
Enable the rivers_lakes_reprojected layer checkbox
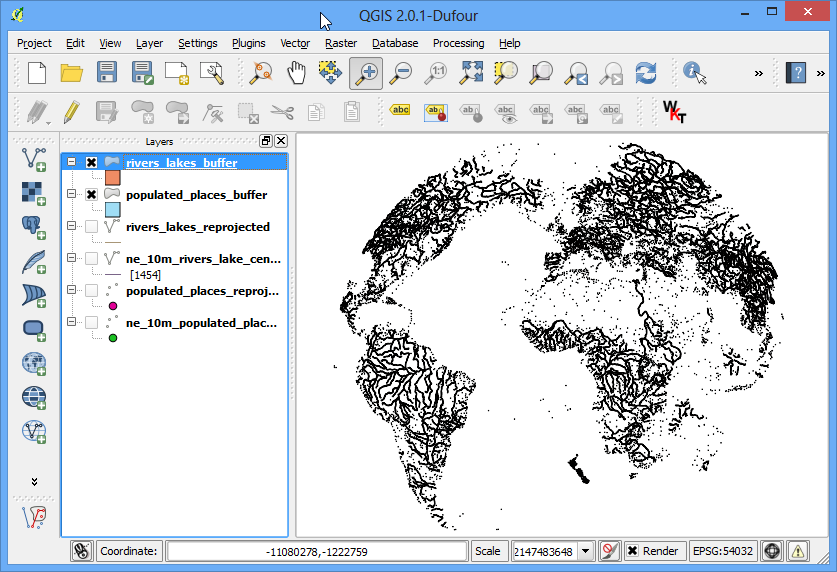pos(92,226)
